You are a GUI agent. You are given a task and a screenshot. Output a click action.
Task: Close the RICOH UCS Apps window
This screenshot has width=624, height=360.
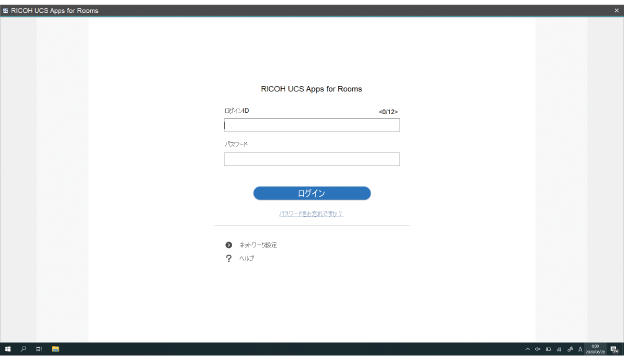point(616,11)
